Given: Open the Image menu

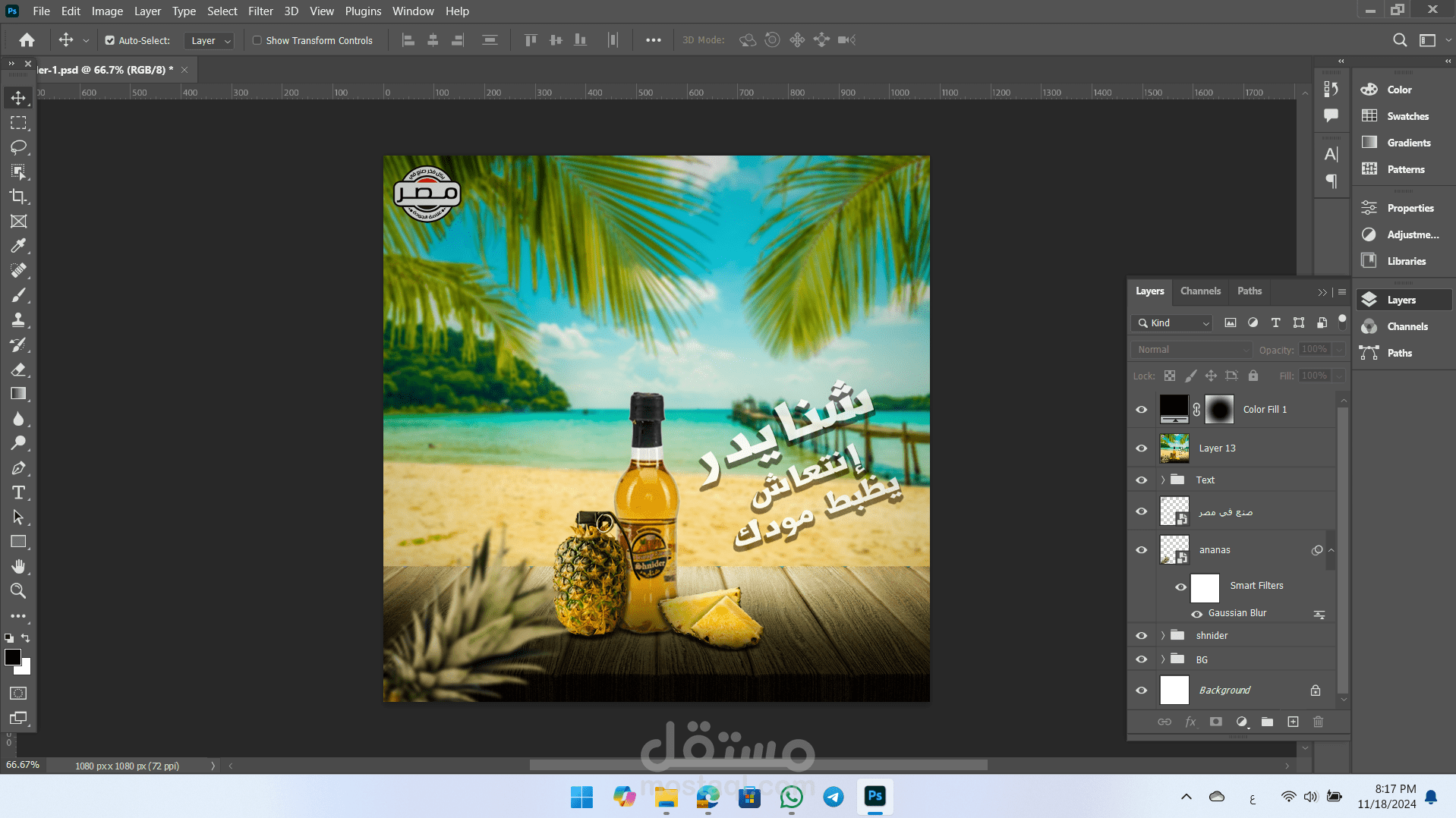Looking at the screenshot, I should tap(107, 11).
